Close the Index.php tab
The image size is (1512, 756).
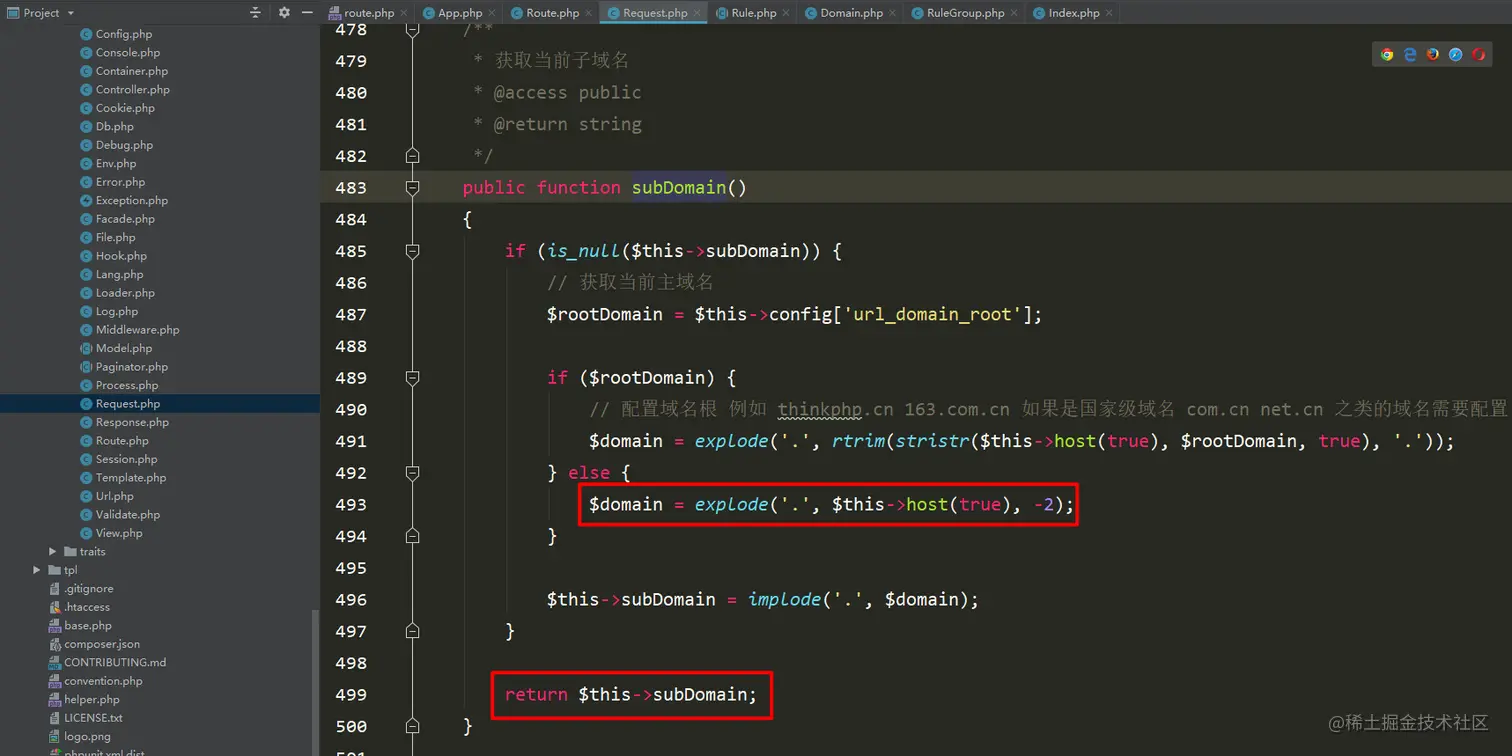coord(1109,13)
